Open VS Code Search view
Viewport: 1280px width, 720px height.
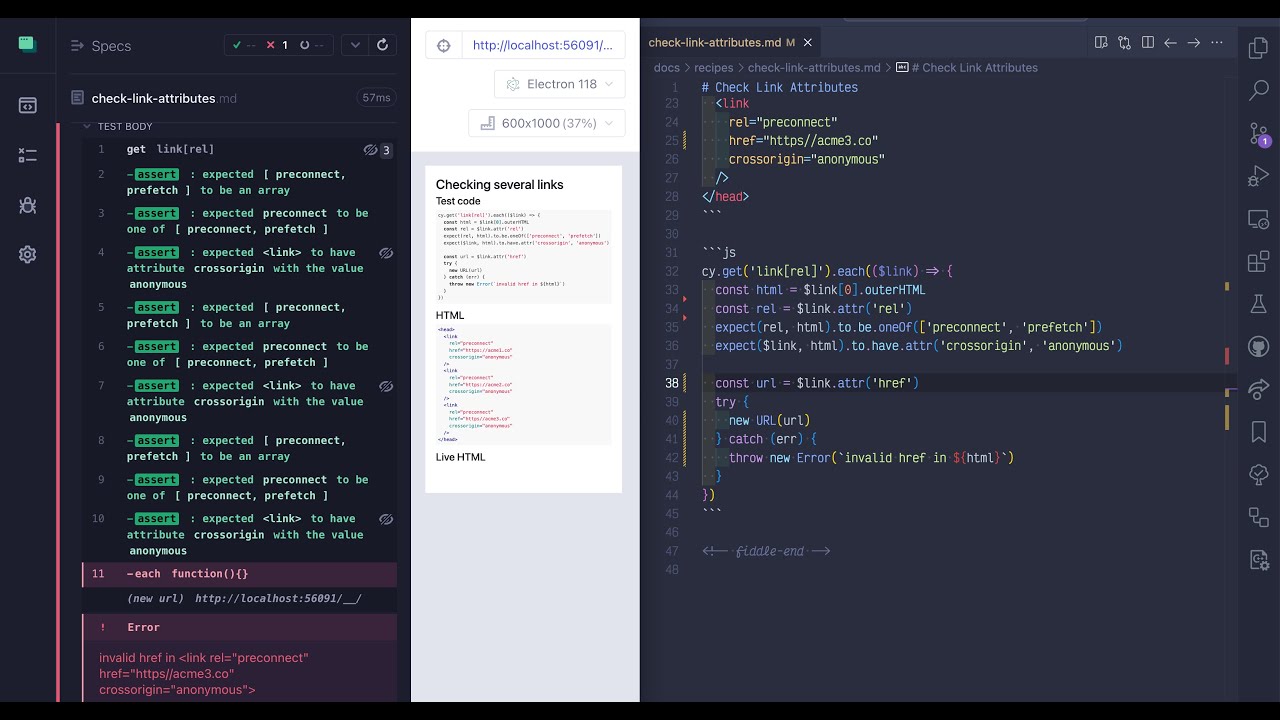(1259, 90)
